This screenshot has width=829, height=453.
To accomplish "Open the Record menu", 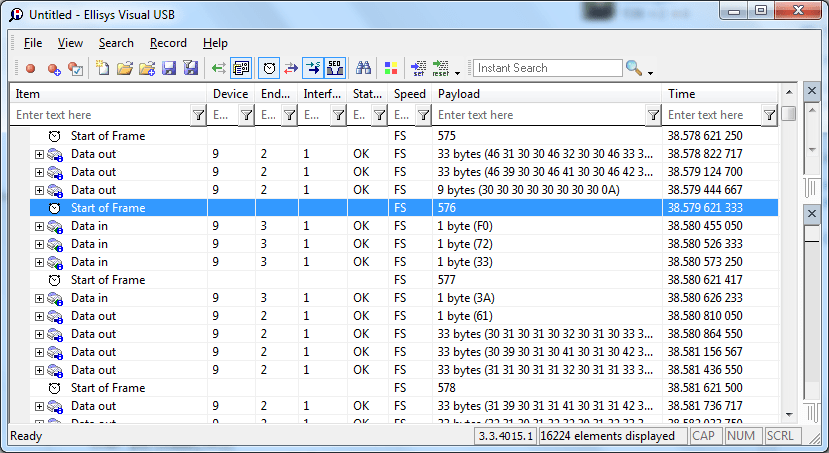I will point(168,43).
